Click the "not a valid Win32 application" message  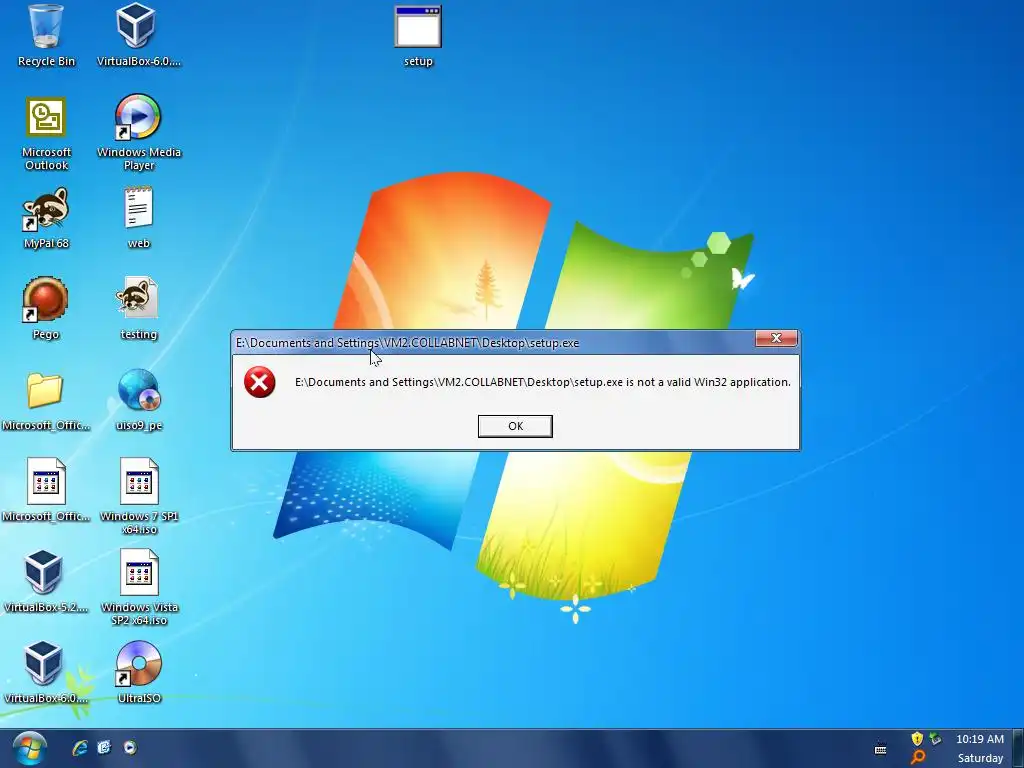(x=543, y=382)
